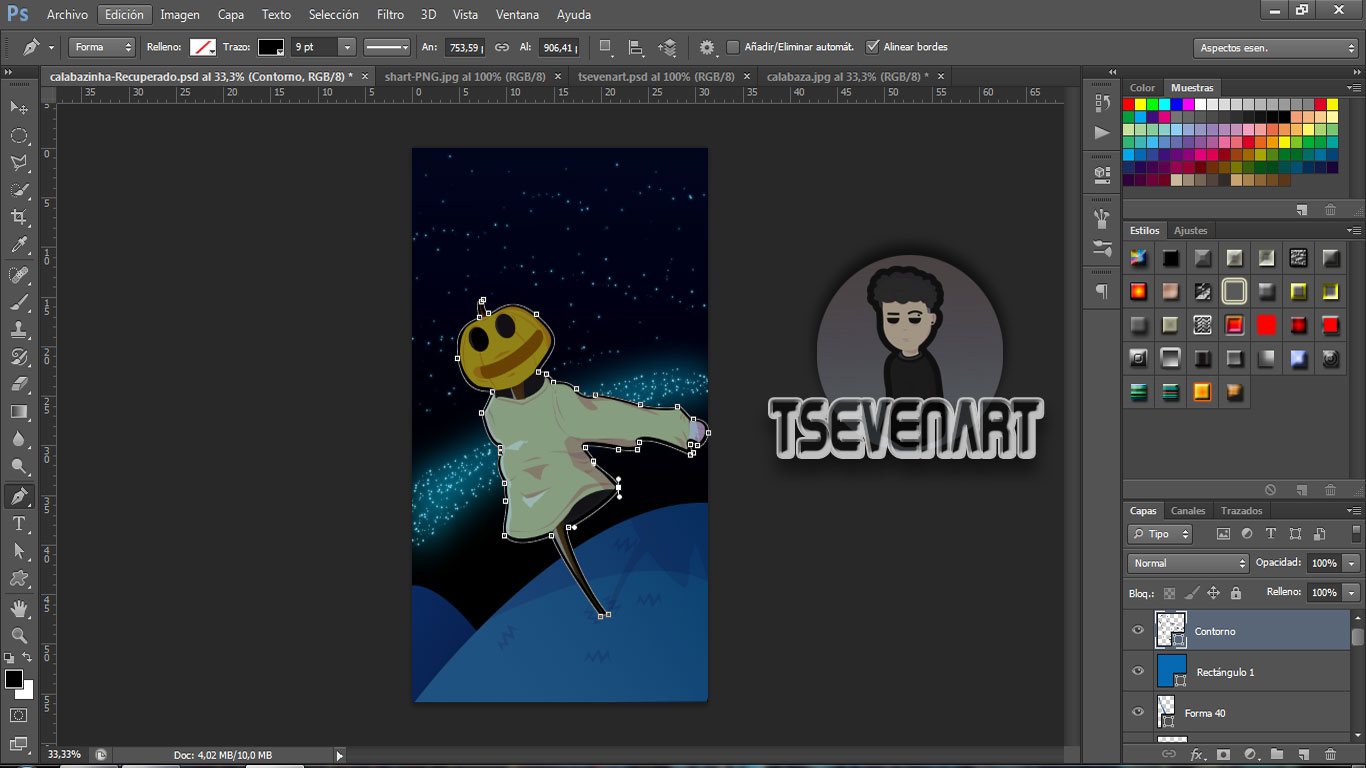Open layer styles fx button
This screenshot has height=768, width=1366.
click(x=1196, y=754)
